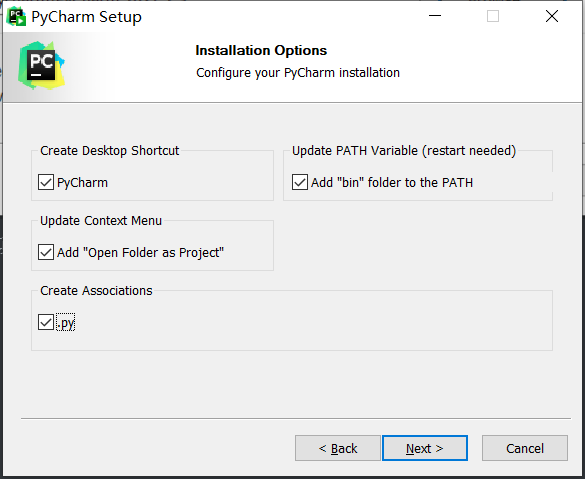This screenshot has height=479, width=585.
Task: Uncheck the .py file association box
Action: click(46, 322)
